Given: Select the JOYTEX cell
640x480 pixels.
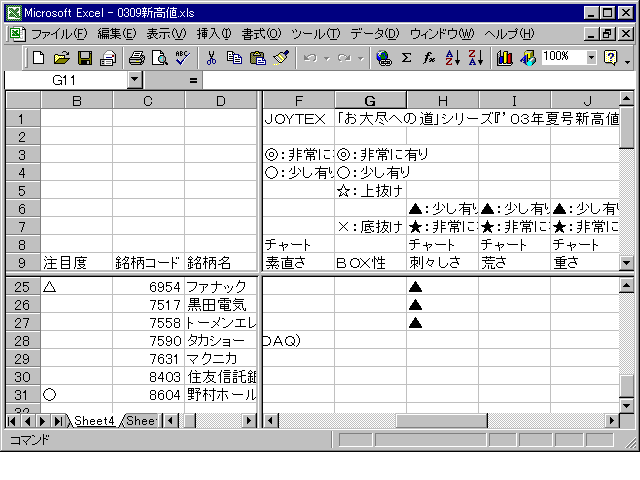Looking at the screenshot, I should [x=299, y=119].
